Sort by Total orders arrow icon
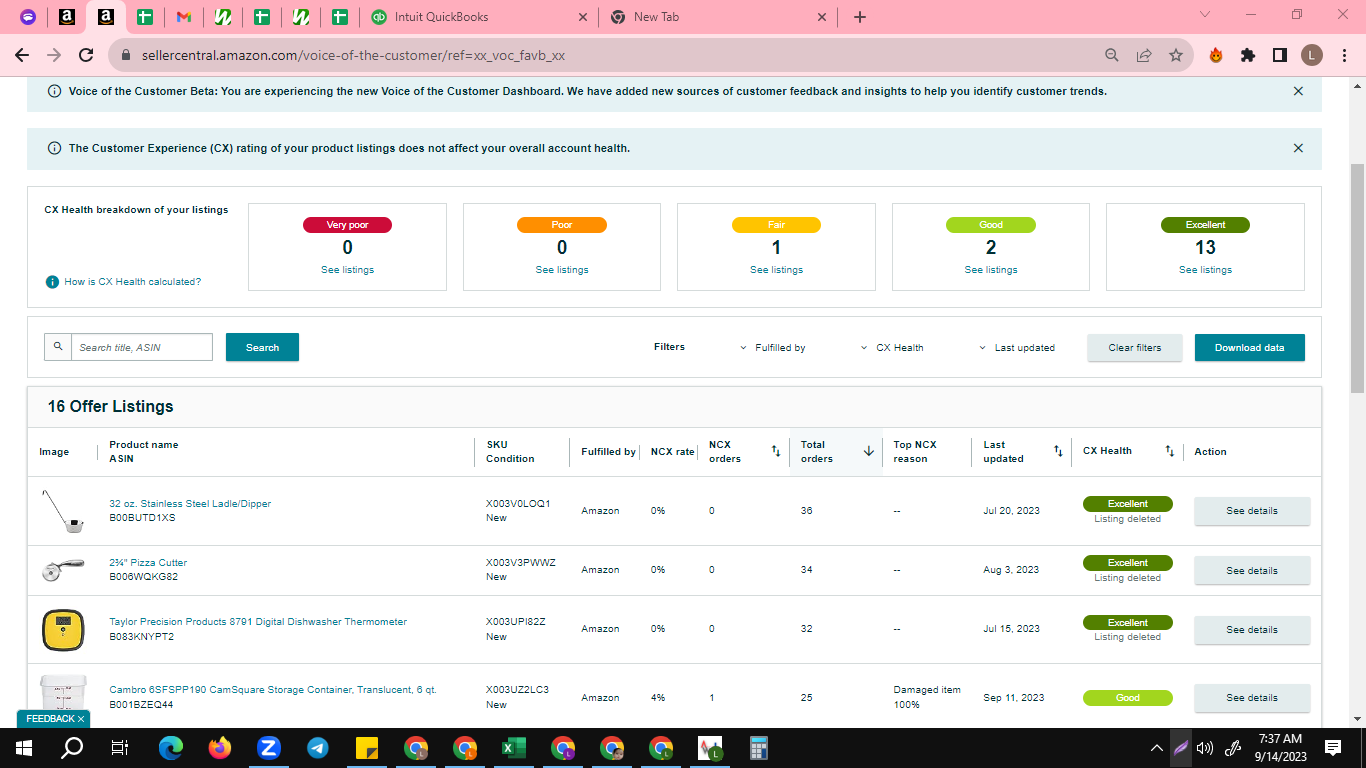Image resolution: width=1366 pixels, height=768 pixels. 869,451
